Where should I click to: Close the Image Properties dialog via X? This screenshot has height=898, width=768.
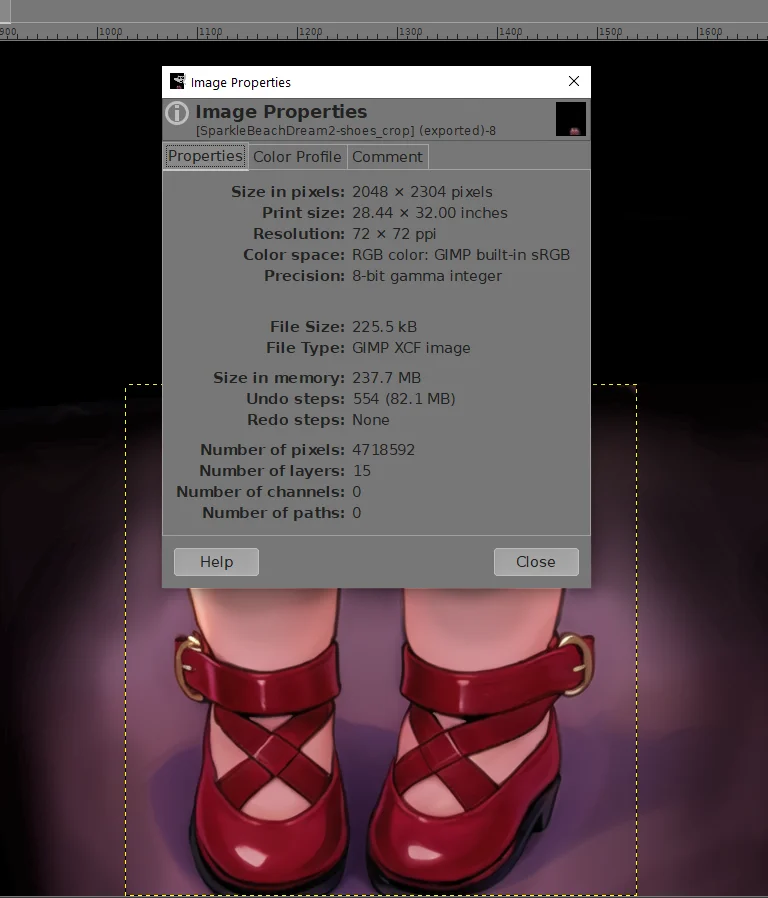(x=574, y=81)
